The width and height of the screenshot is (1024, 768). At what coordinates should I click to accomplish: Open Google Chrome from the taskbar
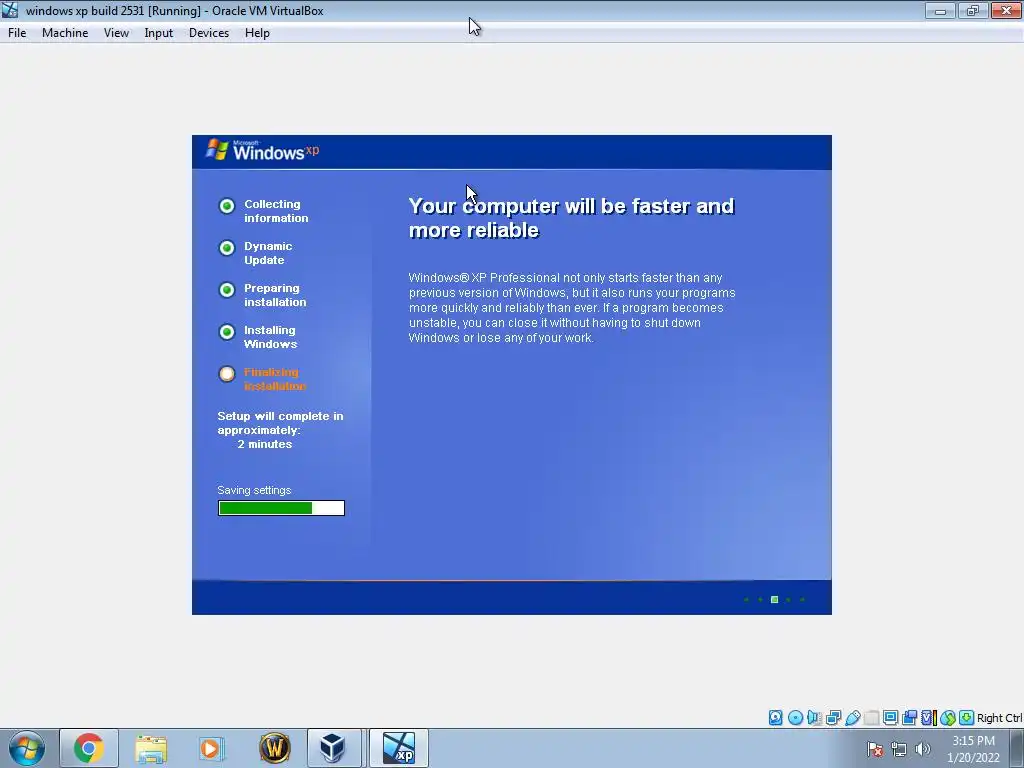[89, 748]
